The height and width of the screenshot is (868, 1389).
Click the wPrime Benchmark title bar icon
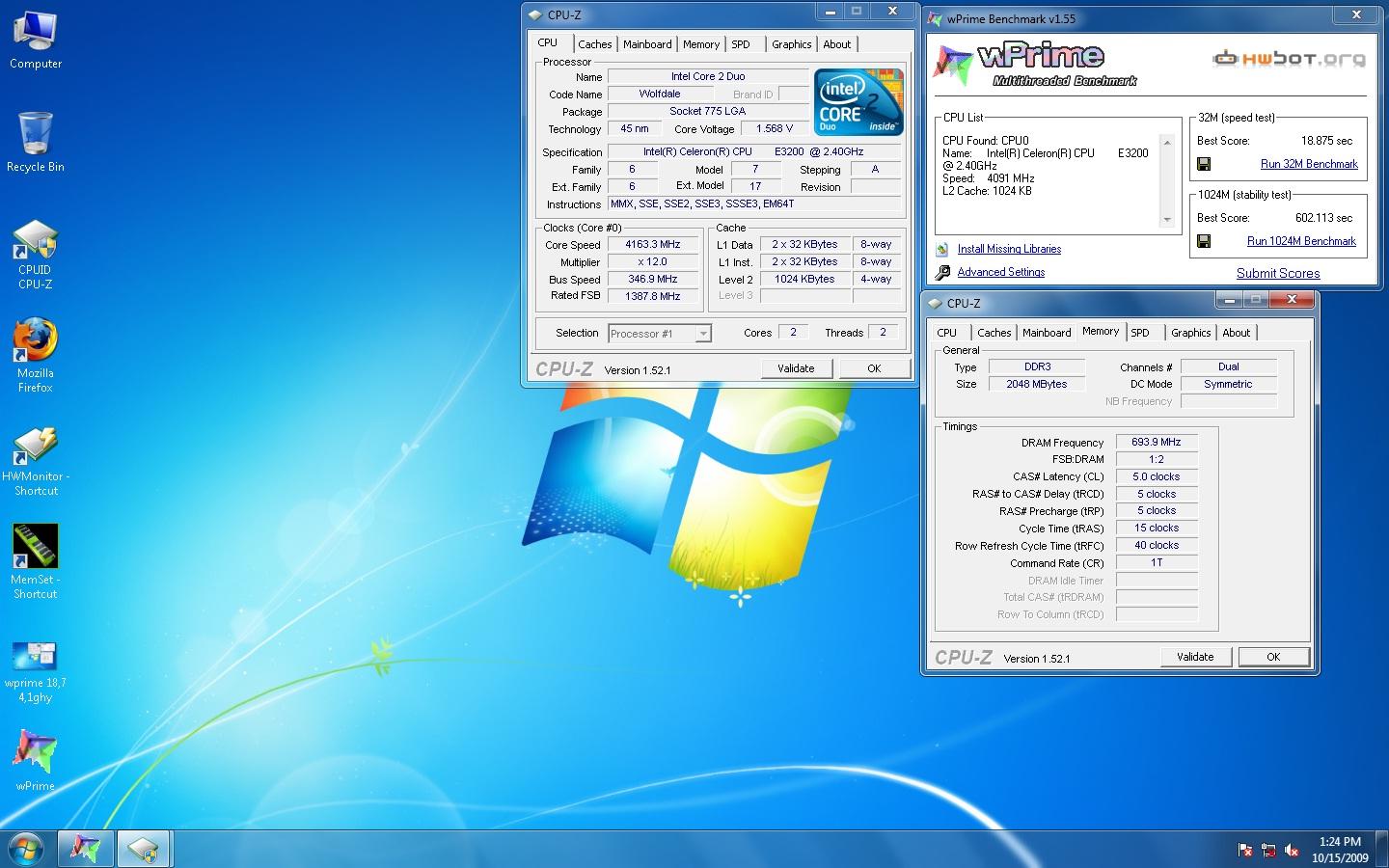click(x=935, y=18)
